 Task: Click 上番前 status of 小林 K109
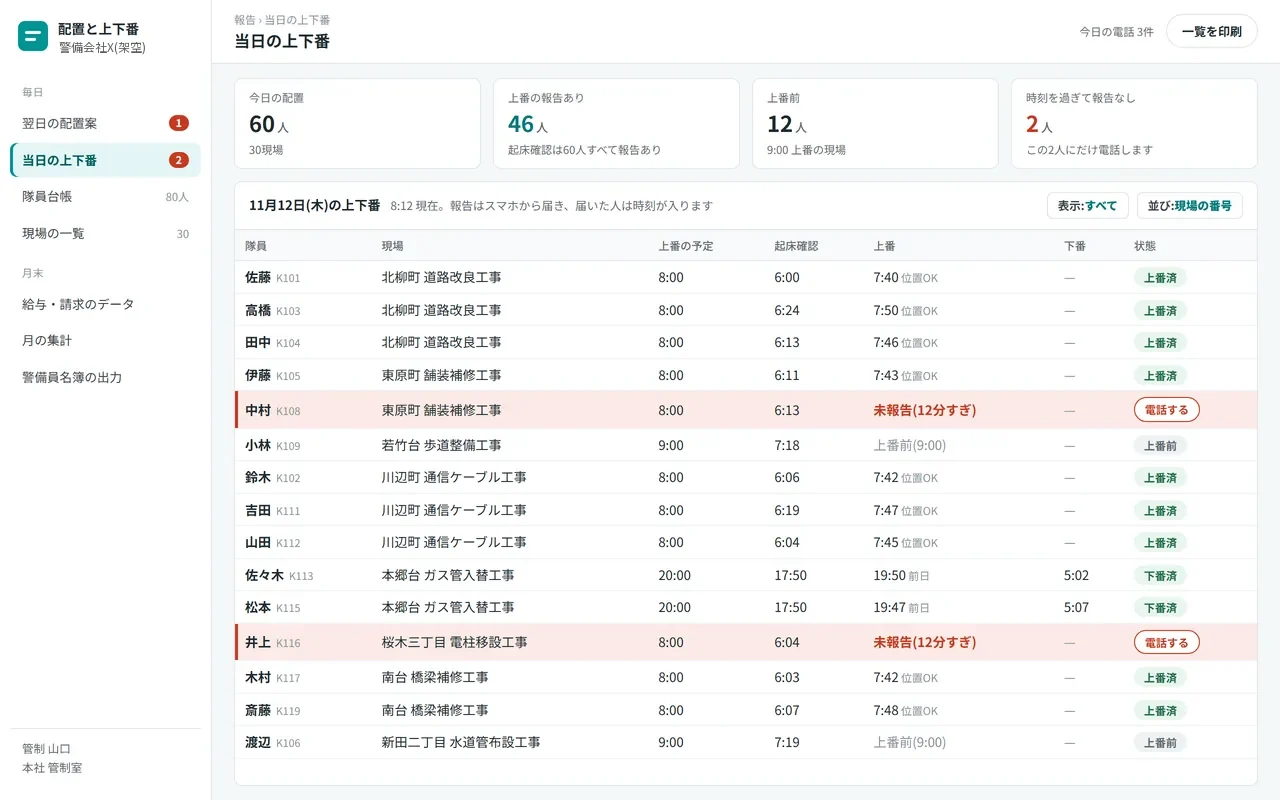pos(1160,446)
